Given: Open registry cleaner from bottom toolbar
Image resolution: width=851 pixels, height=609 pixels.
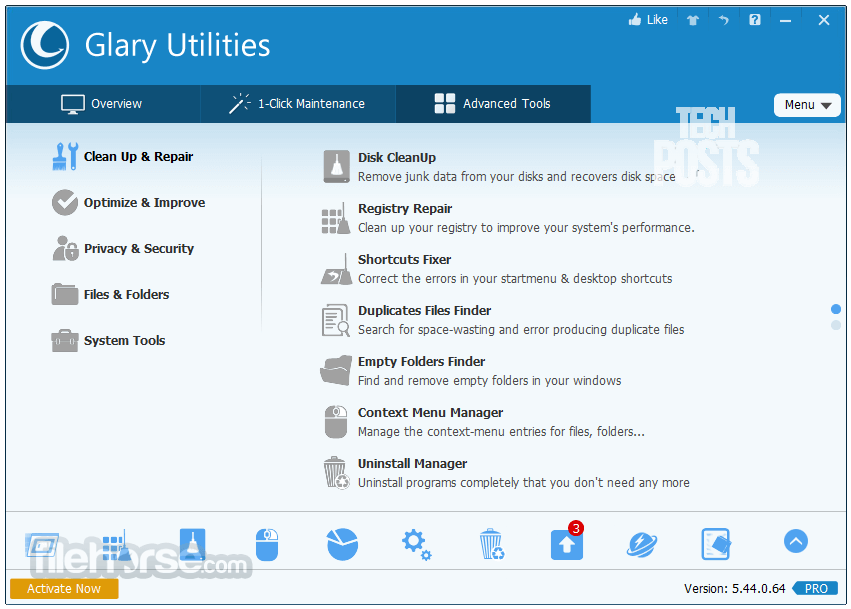Looking at the screenshot, I should click(116, 545).
